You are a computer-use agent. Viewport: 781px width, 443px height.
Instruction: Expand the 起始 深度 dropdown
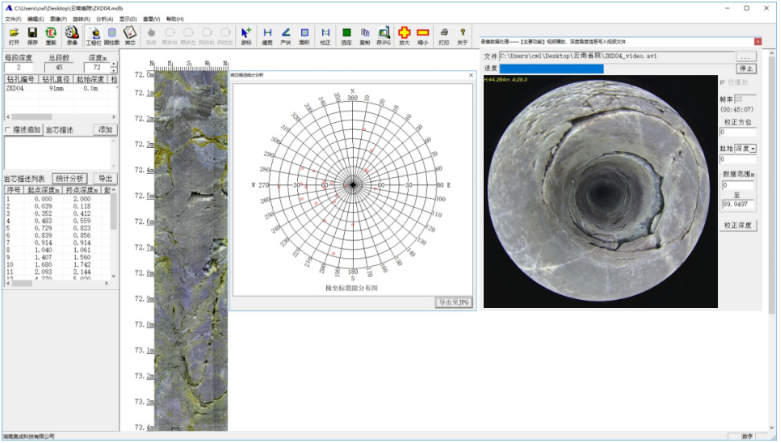(x=753, y=148)
